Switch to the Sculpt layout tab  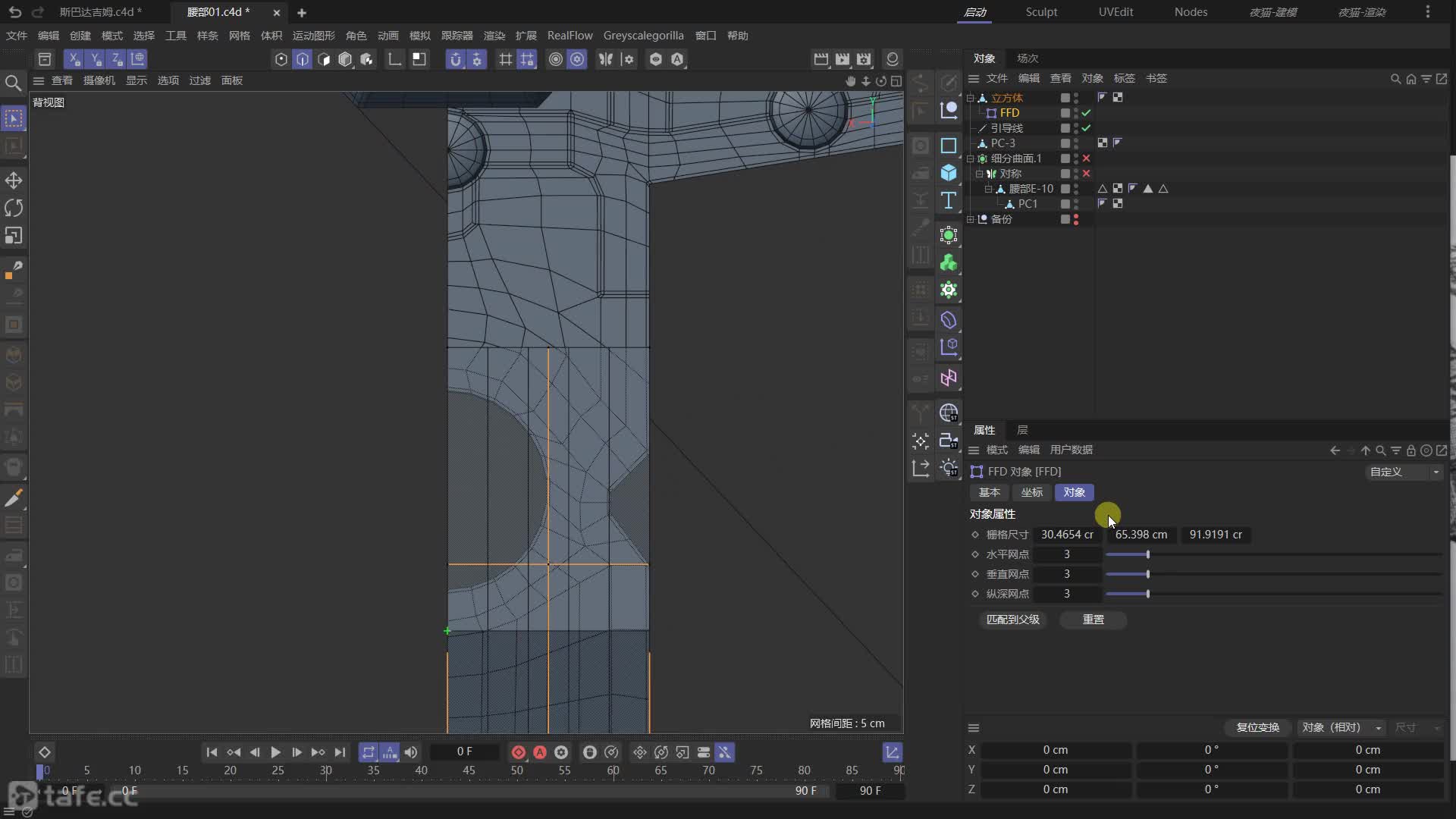click(1041, 12)
